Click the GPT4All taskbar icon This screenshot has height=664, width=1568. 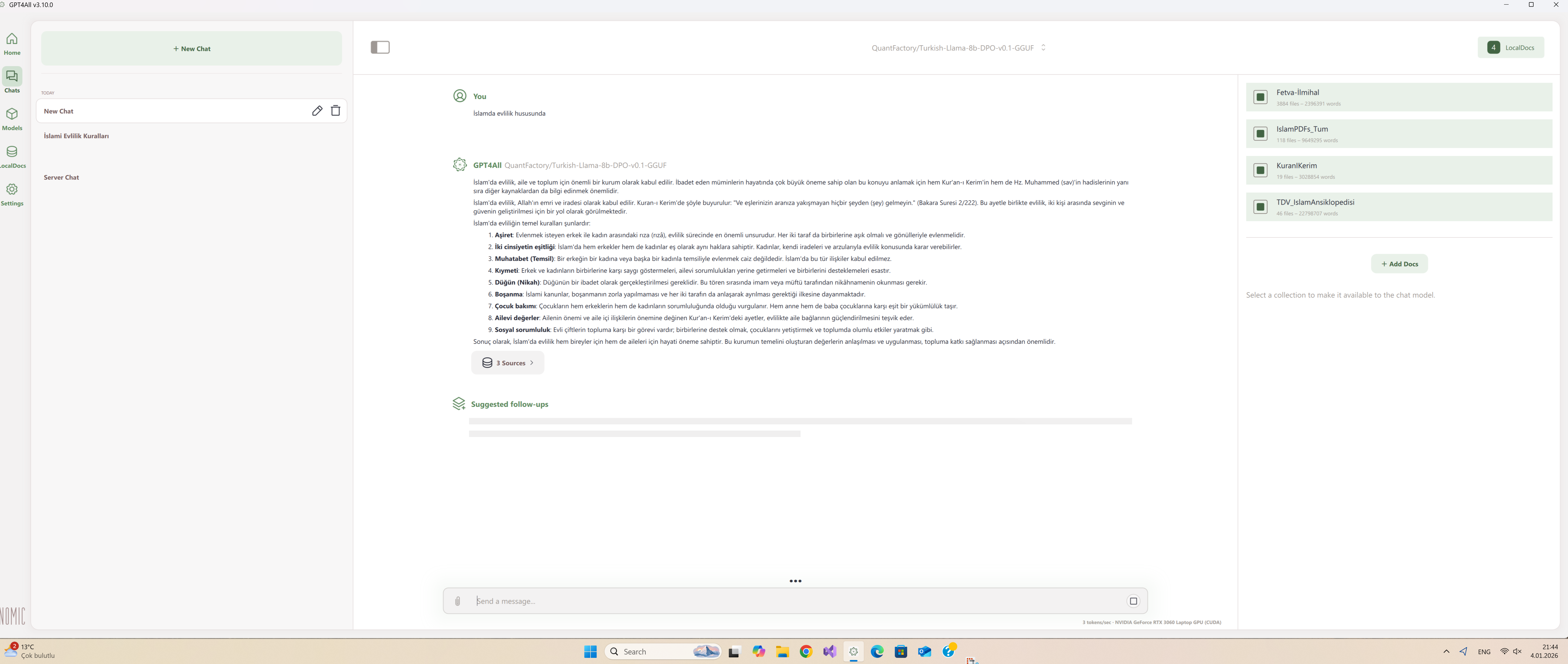click(853, 652)
